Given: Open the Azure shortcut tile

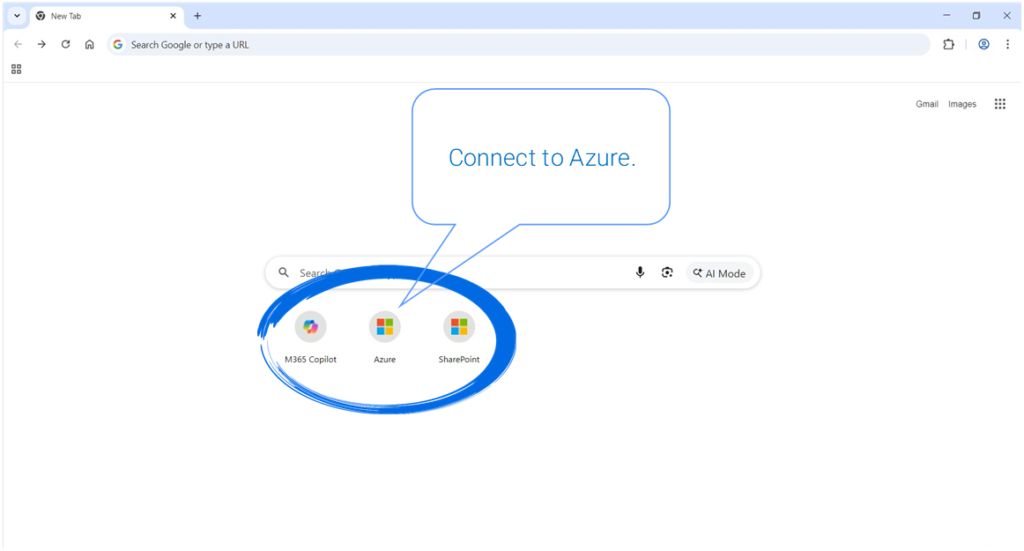Looking at the screenshot, I should click(x=385, y=327).
